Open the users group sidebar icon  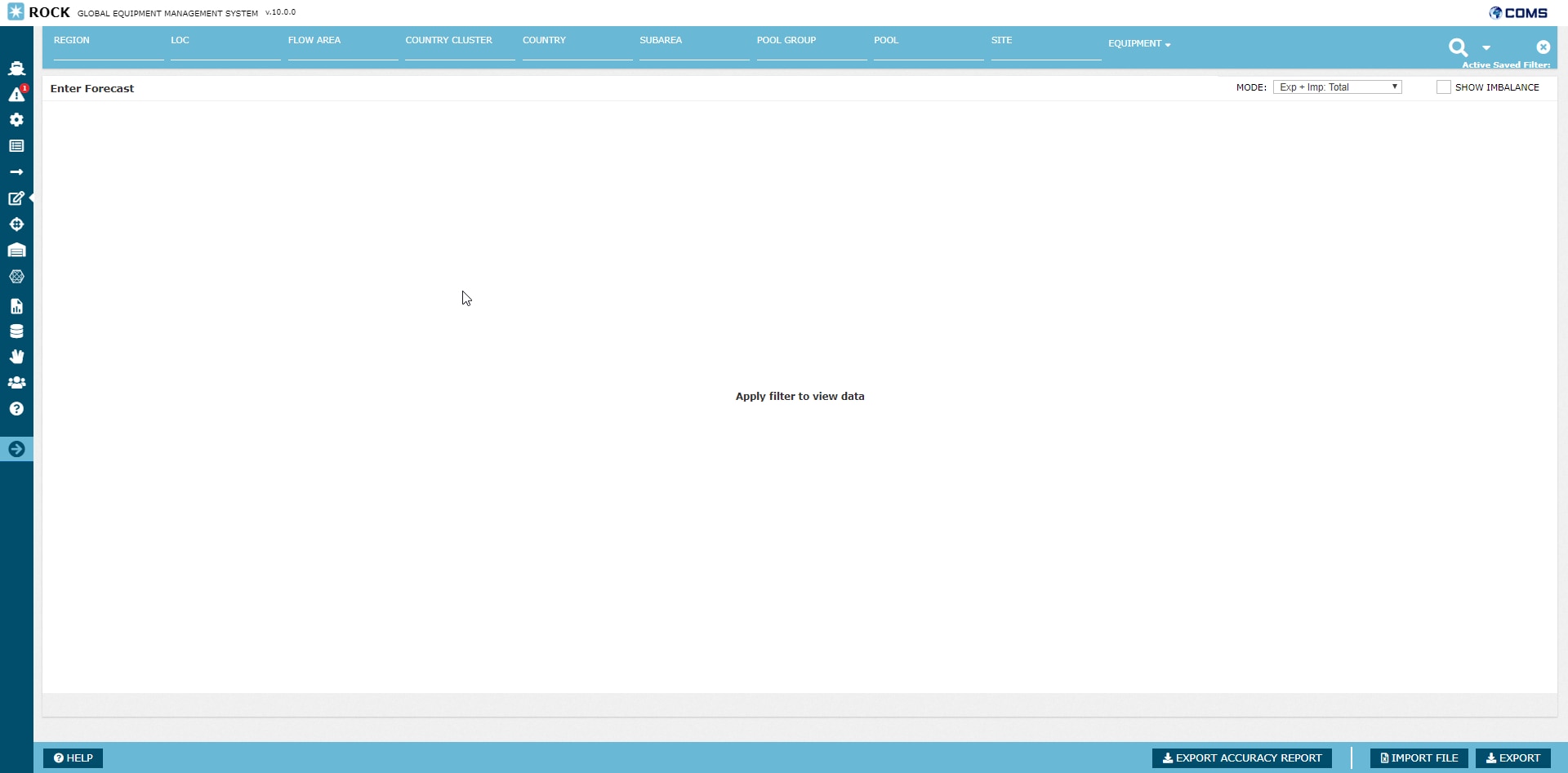[16, 382]
